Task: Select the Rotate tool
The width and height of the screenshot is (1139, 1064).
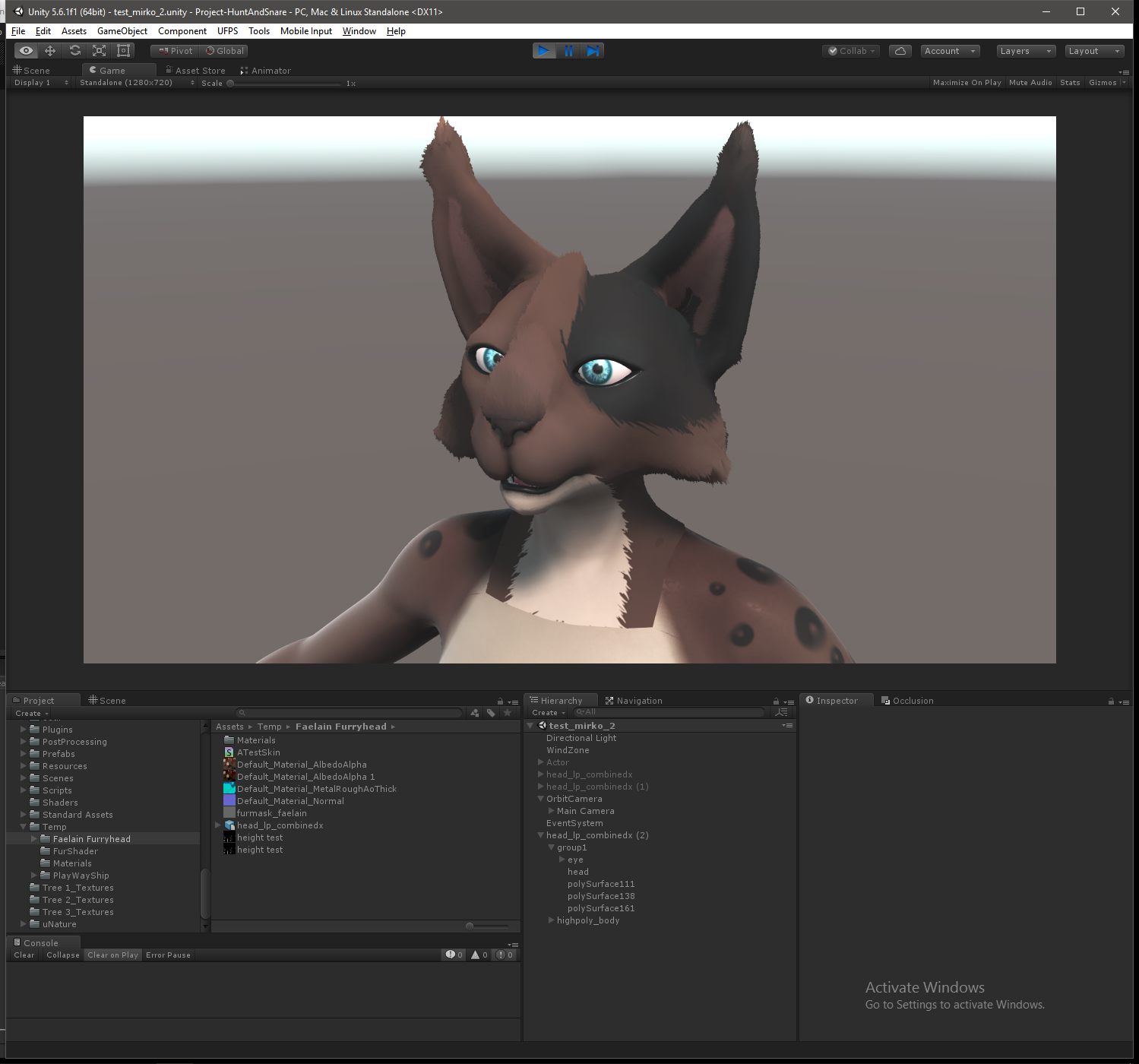Action: click(74, 51)
